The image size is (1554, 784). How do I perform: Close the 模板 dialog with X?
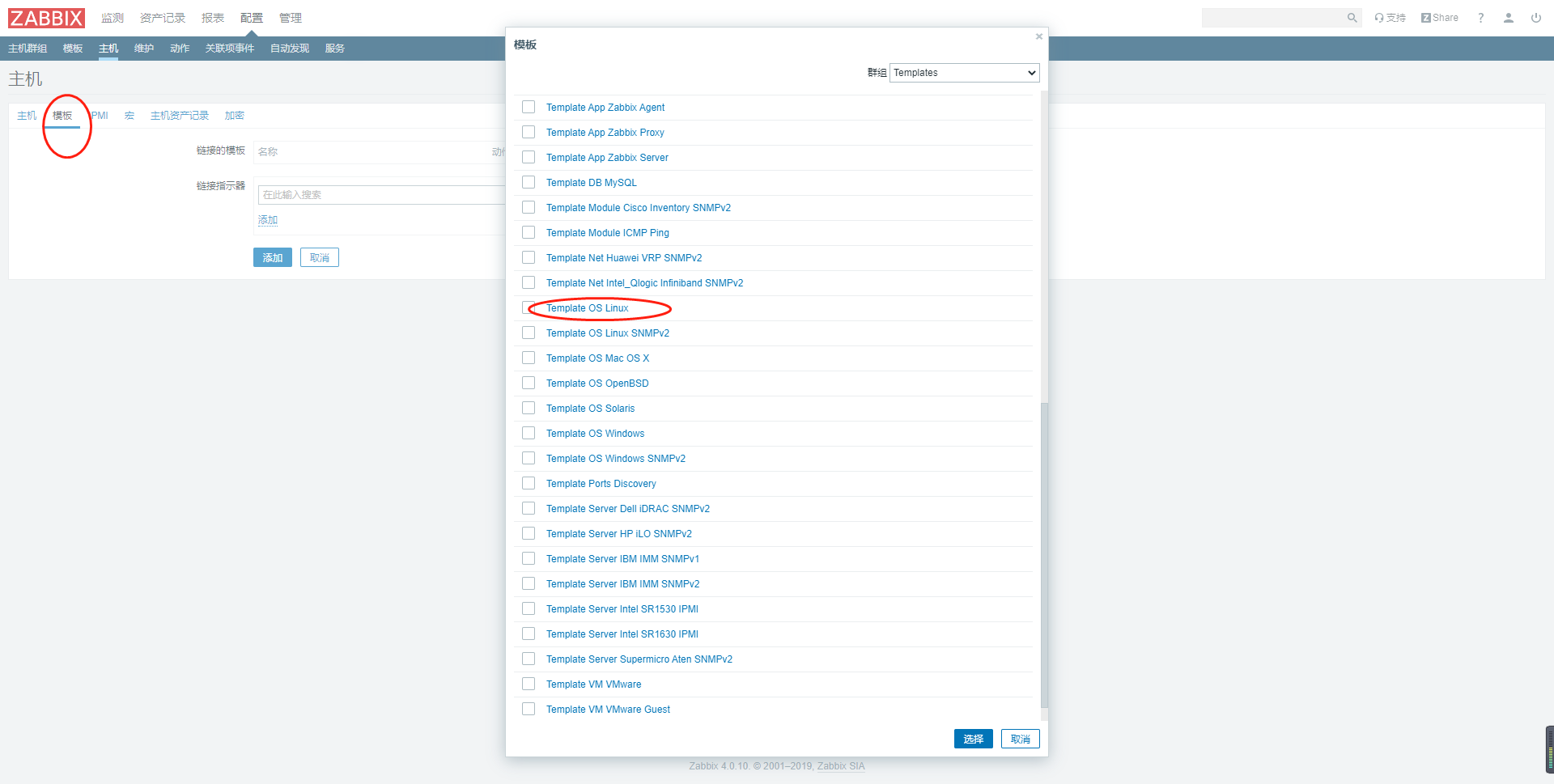pyautogui.click(x=1039, y=36)
